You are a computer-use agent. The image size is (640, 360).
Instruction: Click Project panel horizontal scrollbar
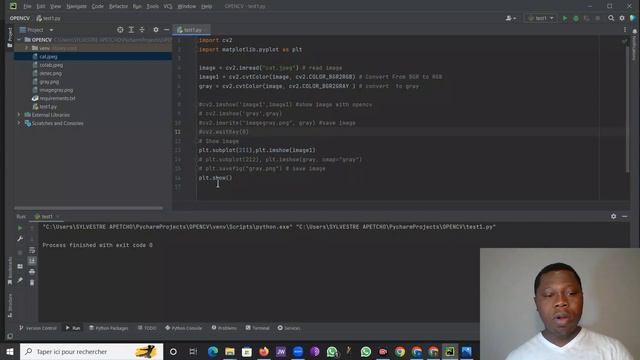click(x=89, y=208)
